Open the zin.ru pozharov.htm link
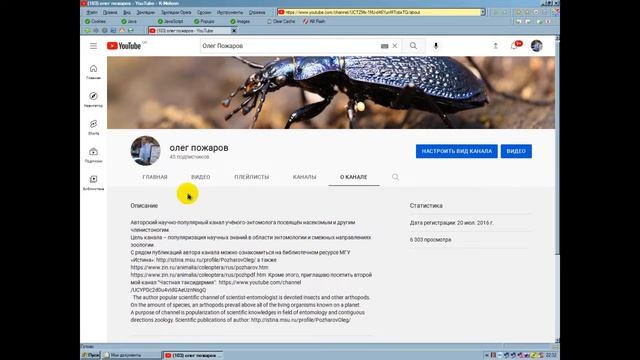Screen dimensions: 640x360 click(x=199, y=267)
